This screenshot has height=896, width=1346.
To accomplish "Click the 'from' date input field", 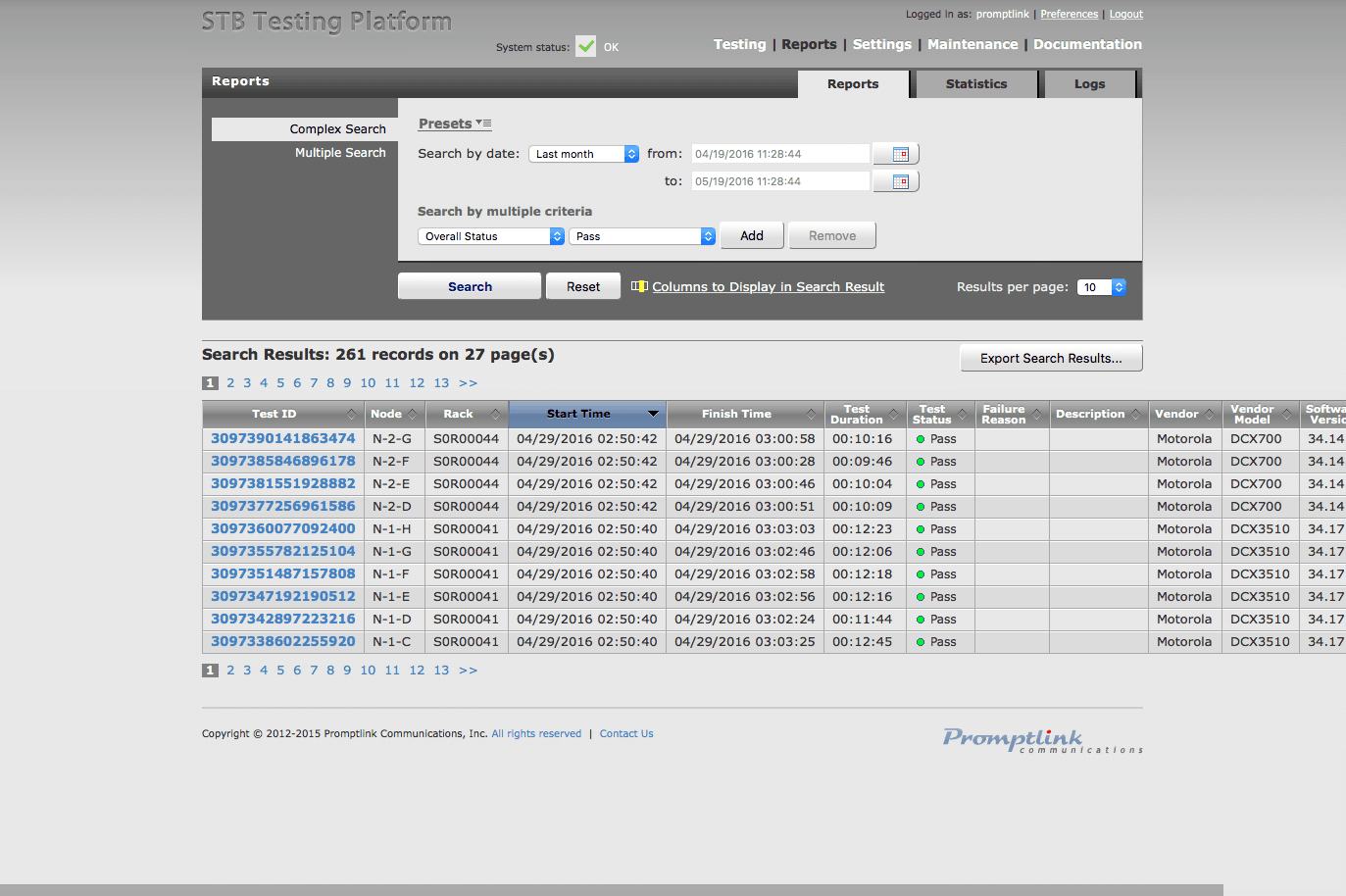I will [x=780, y=154].
